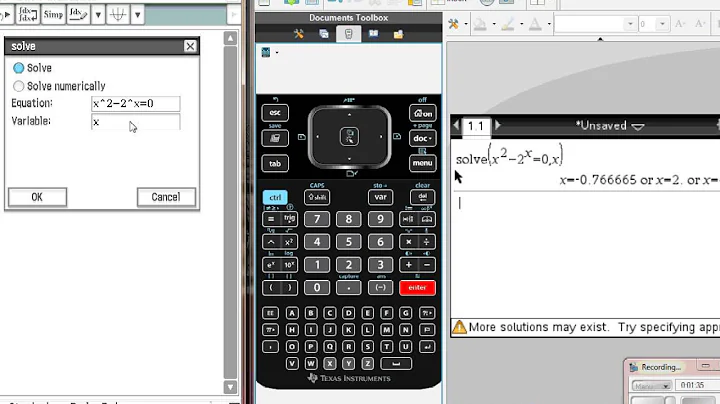This screenshot has width=720, height=404.
Task: Click the solve(x²−2^x=0,x) expression line
Action: (509, 156)
